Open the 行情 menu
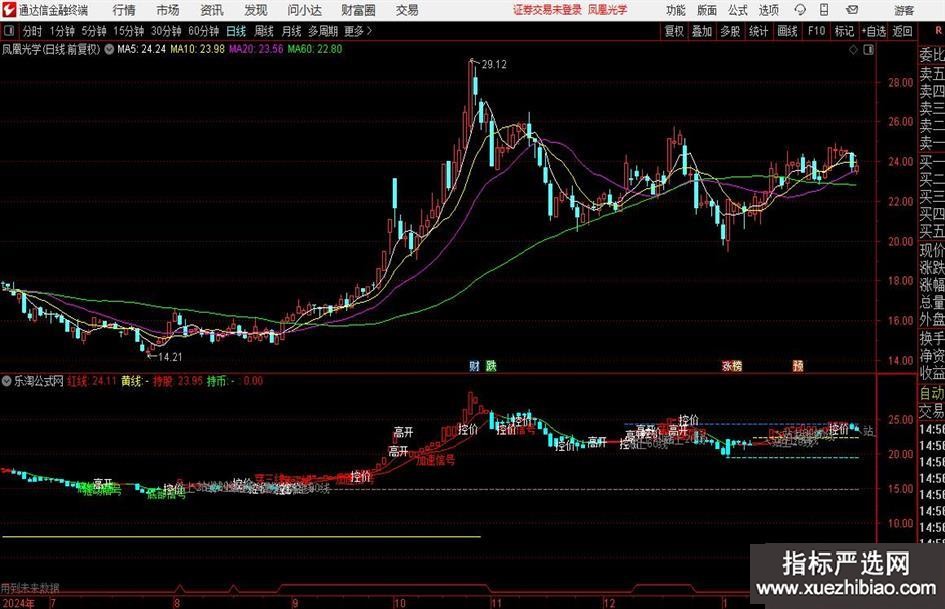Viewport: 945px width, 609px height. 124,10
